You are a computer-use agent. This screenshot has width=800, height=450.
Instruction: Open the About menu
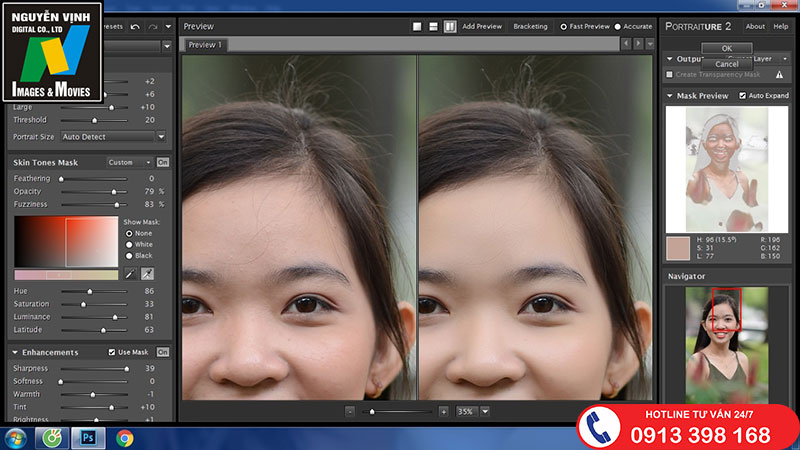point(755,27)
